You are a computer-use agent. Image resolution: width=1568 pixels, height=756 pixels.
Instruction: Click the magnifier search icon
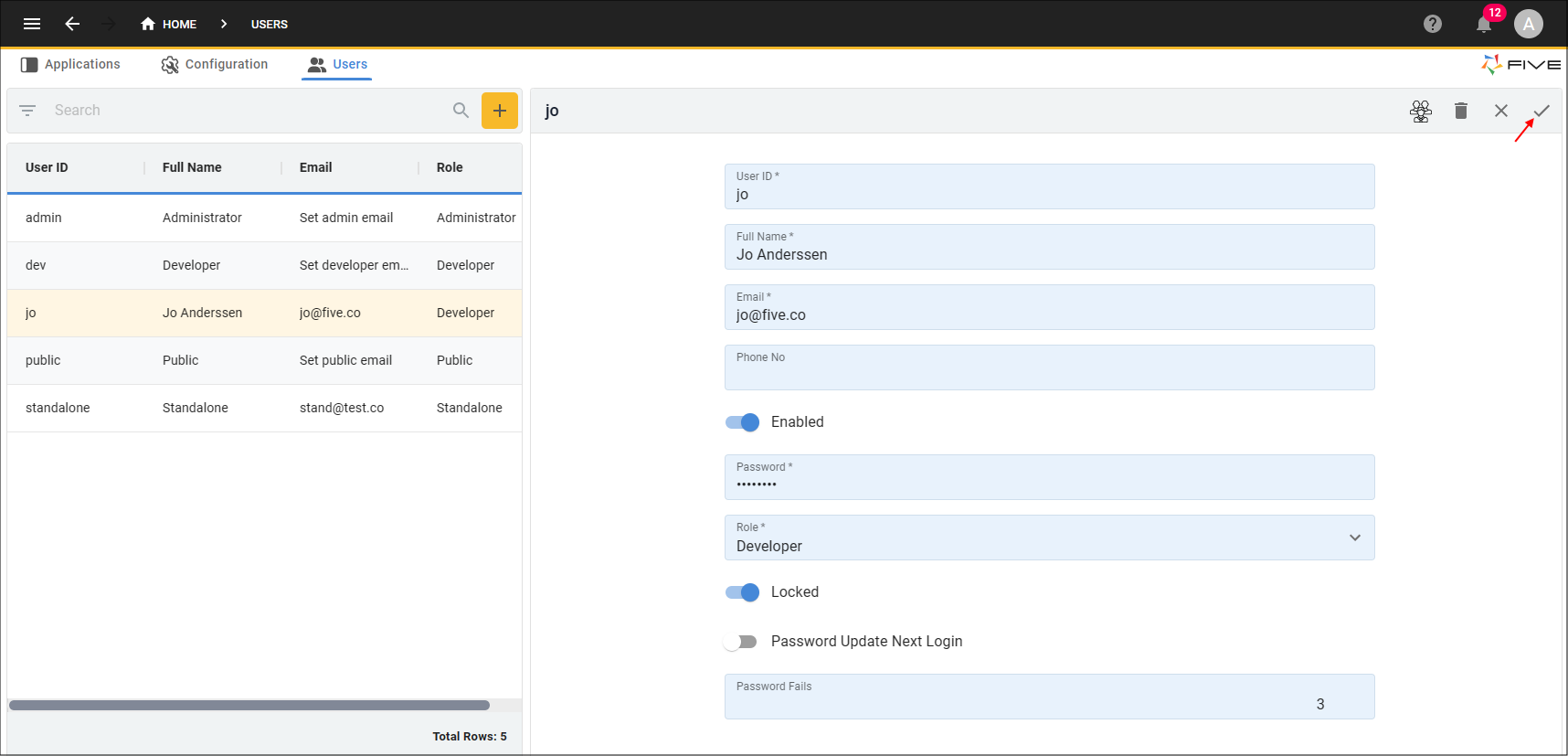[461, 111]
